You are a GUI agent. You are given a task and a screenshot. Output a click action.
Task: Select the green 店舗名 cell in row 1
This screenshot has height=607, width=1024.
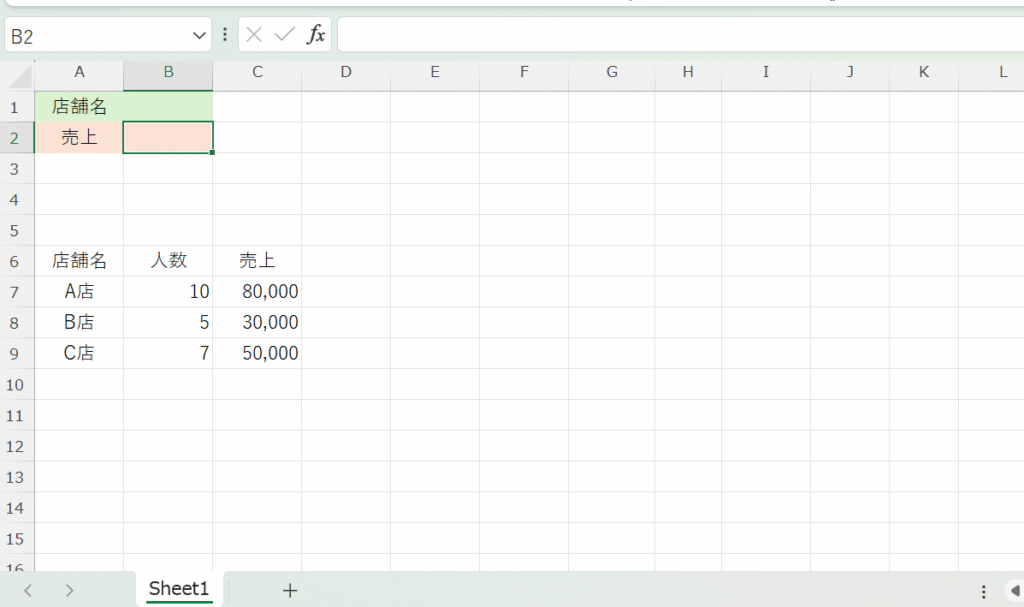tap(79, 107)
